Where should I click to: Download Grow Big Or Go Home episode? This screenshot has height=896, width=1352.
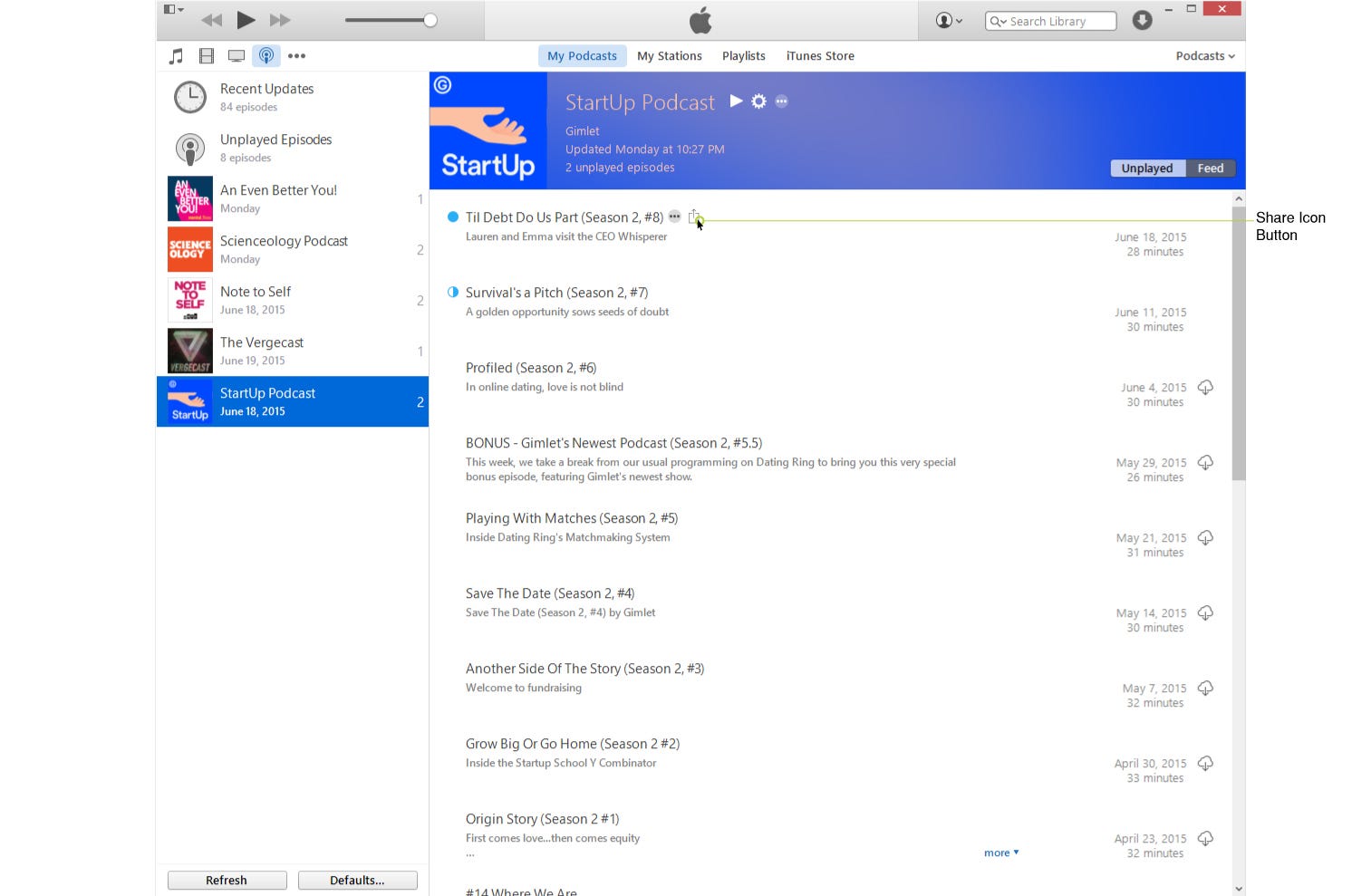pyautogui.click(x=1205, y=763)
